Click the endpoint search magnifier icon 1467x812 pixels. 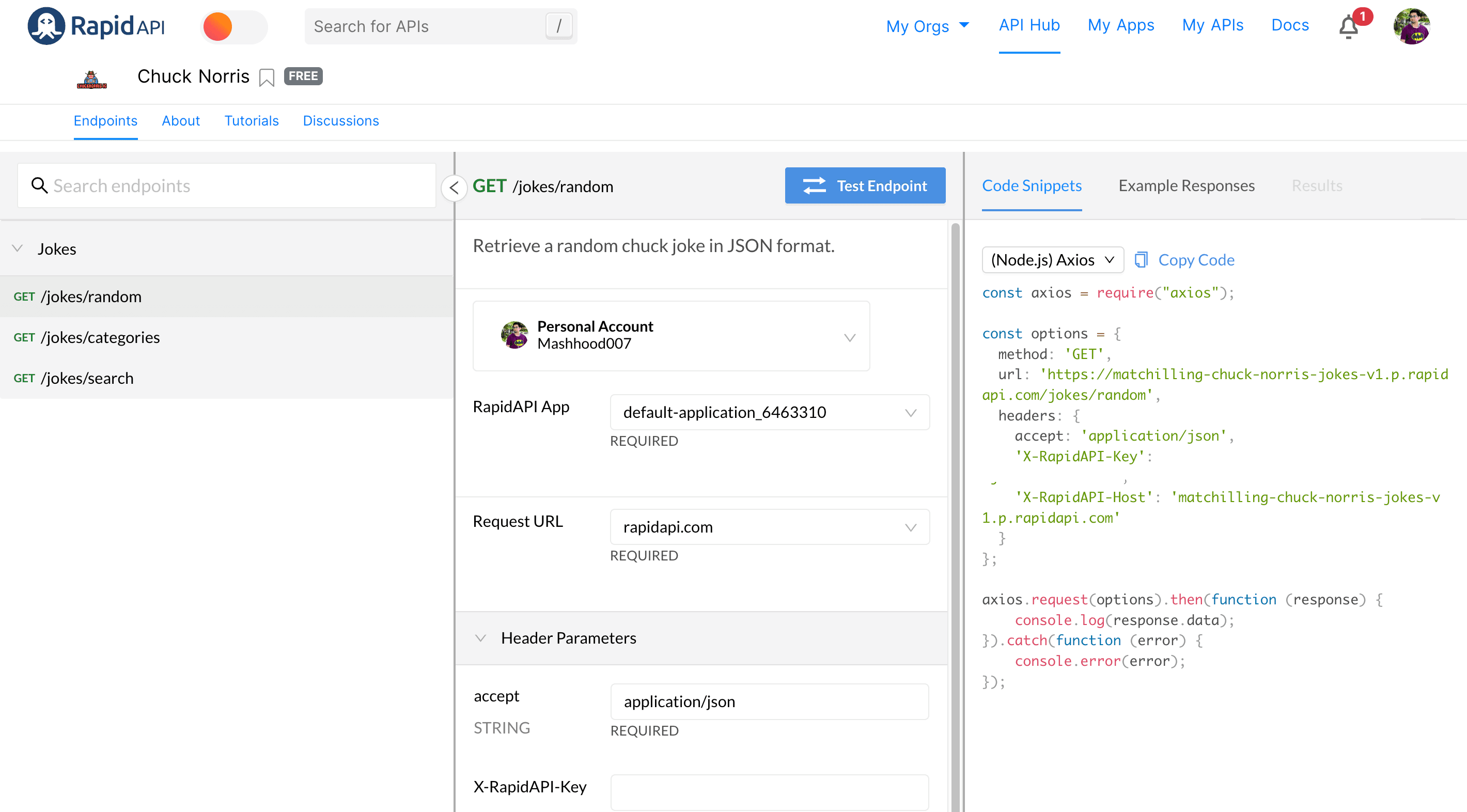pyautogui.click(x=39, y=185)
